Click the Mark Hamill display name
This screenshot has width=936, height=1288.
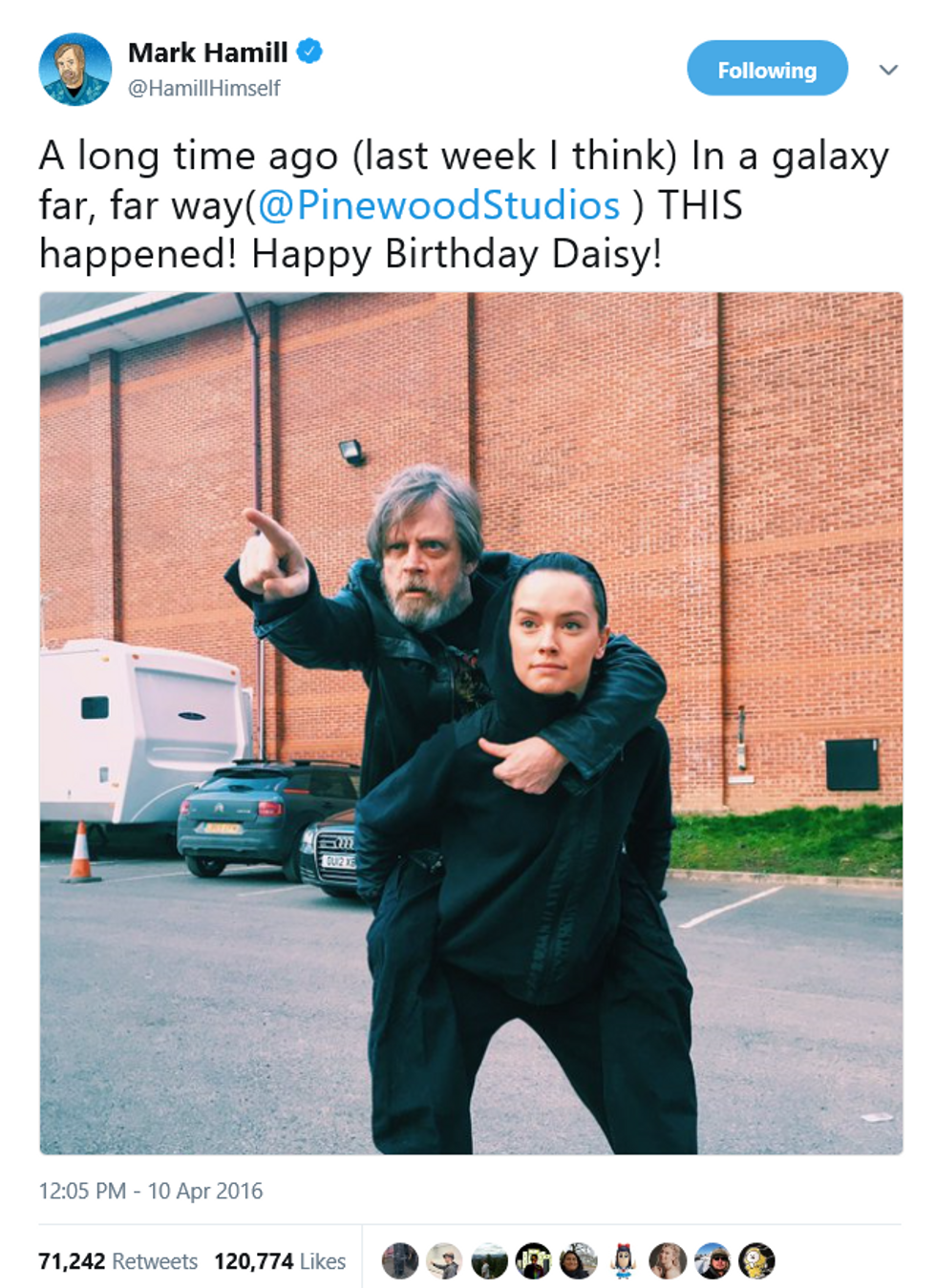(208, 53)
